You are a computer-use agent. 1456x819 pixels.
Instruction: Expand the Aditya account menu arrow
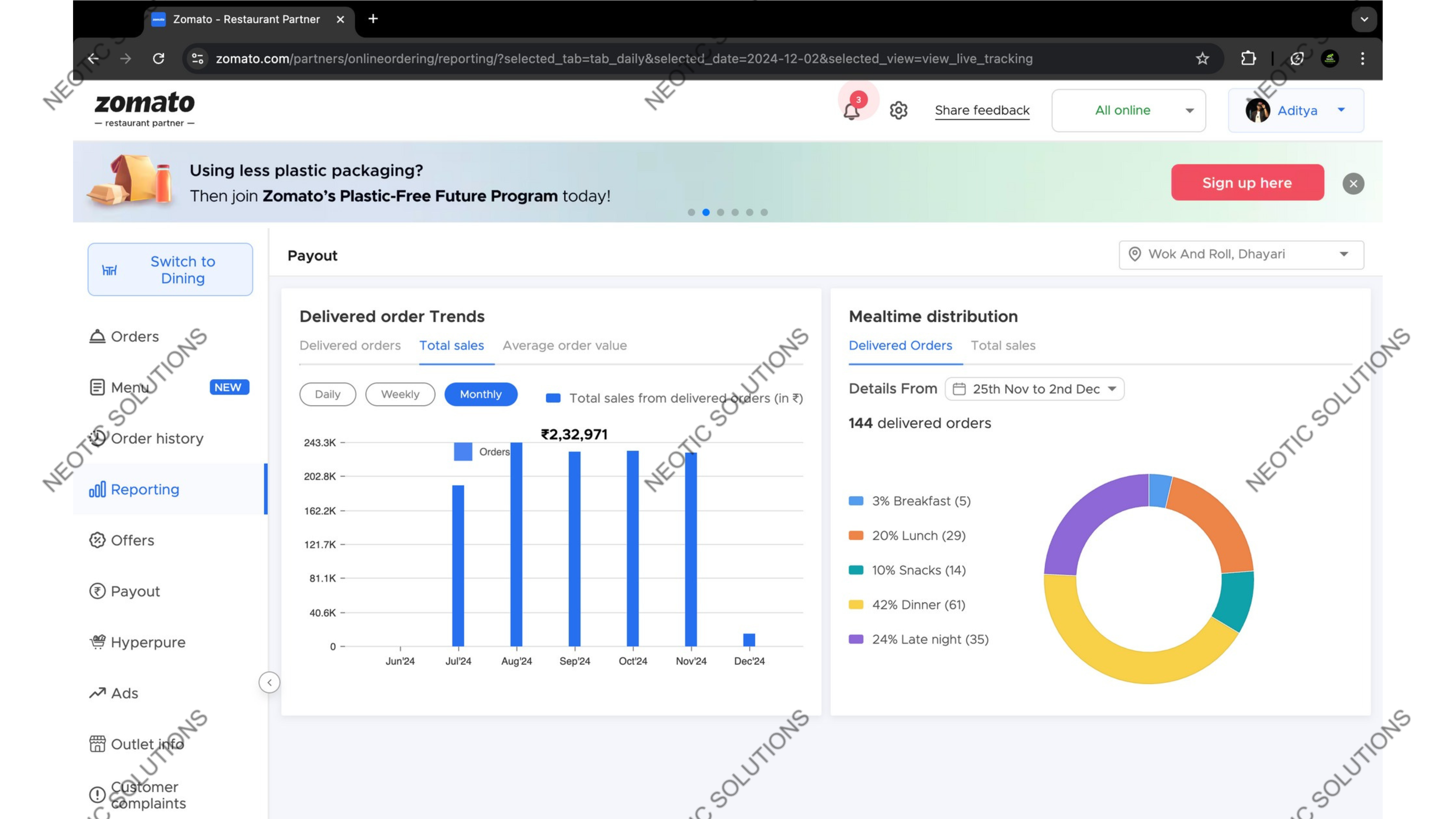(x=1341, y=110)
